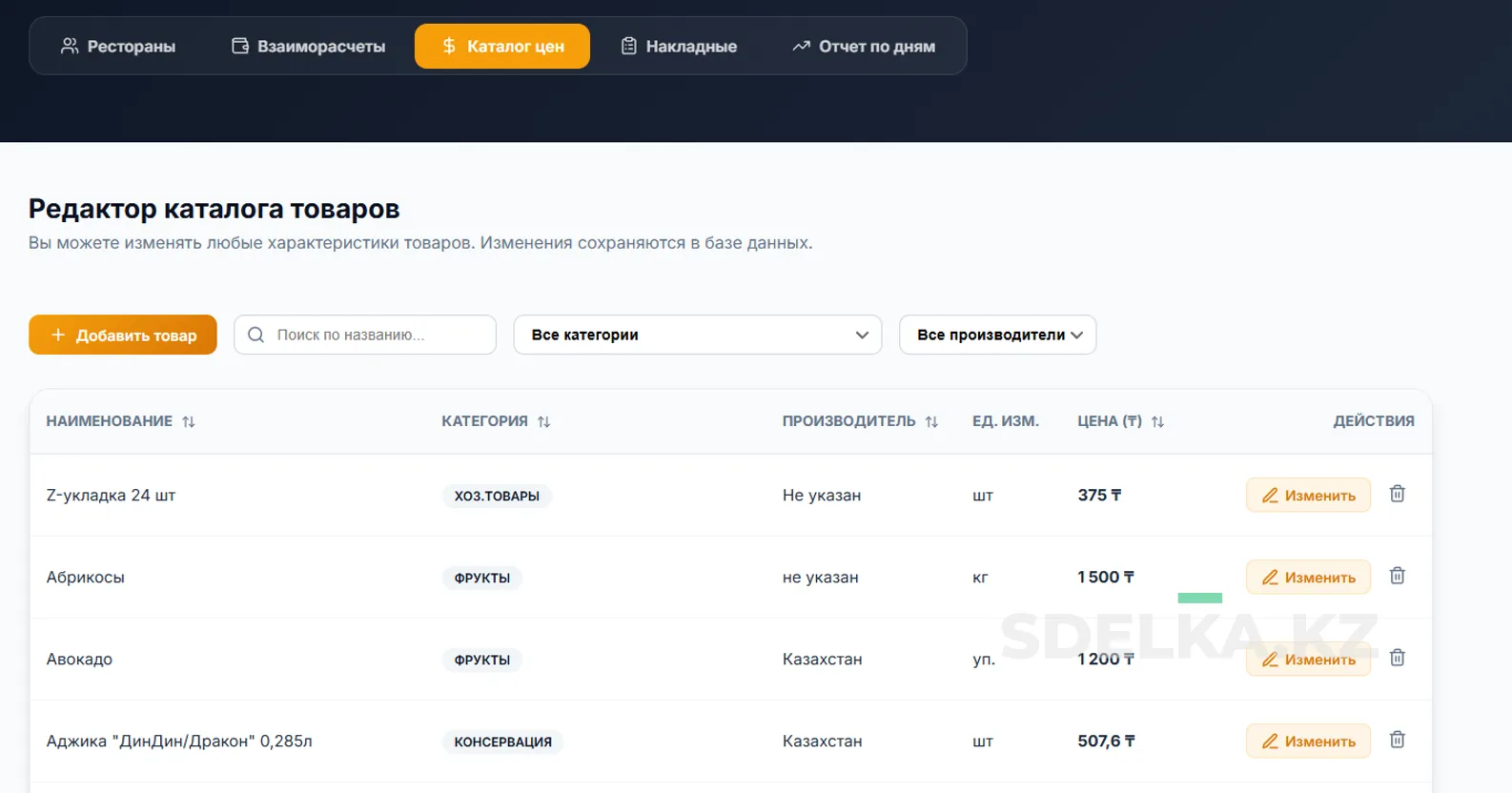Switch to the Взаиморасчеты tab
This screenshot has height=793, width=1512.
[x=308, y=46]
